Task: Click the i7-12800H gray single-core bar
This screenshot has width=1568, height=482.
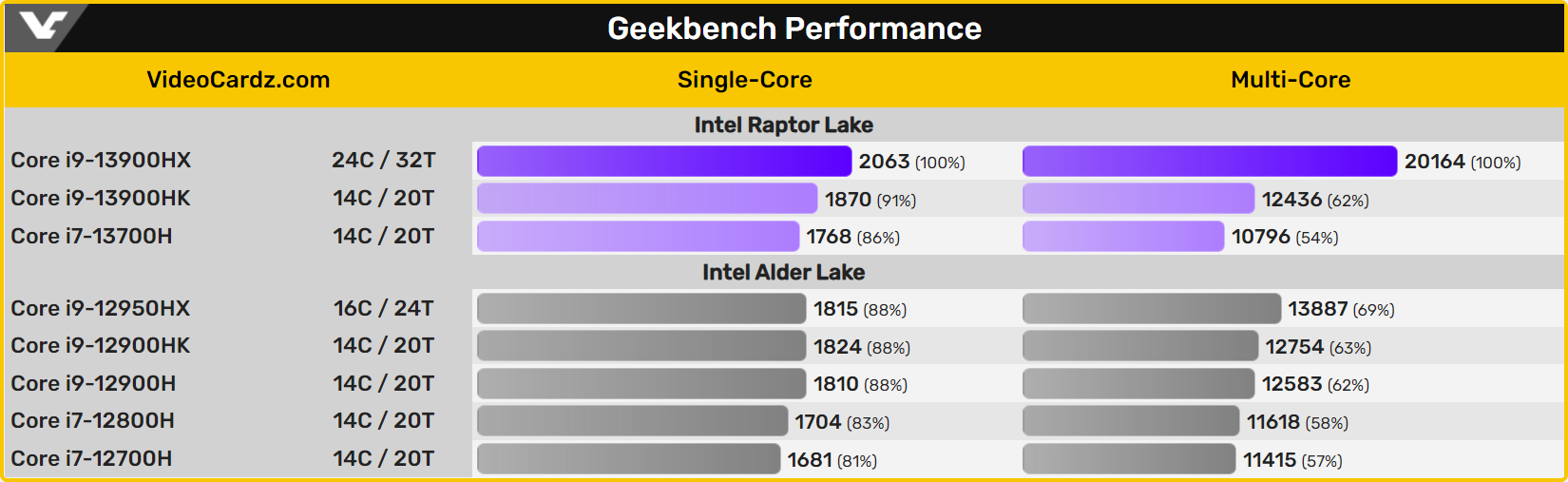Action: (632, 421)
